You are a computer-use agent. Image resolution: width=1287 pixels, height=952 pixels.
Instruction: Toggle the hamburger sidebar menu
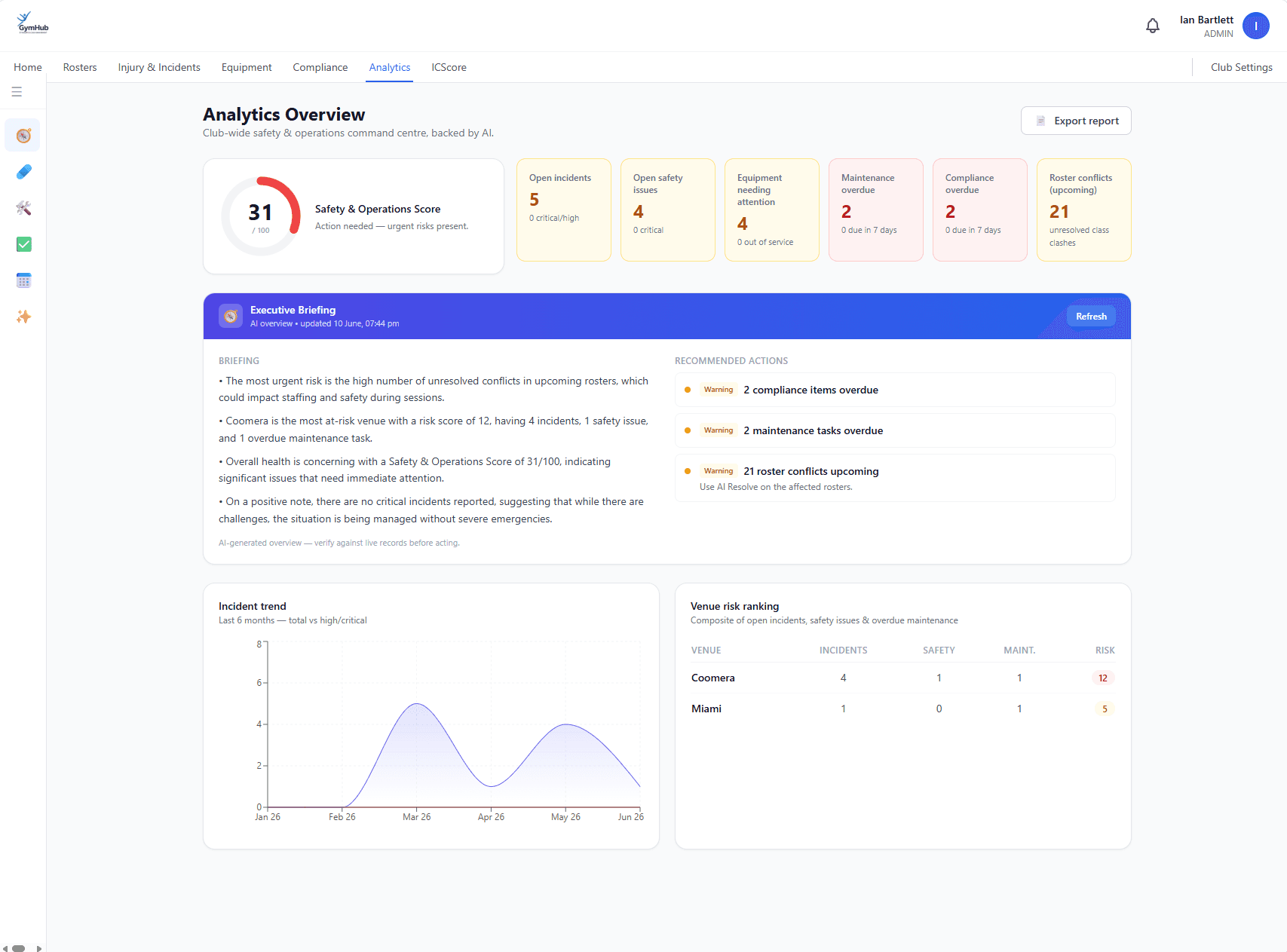[x=17, y=92]
